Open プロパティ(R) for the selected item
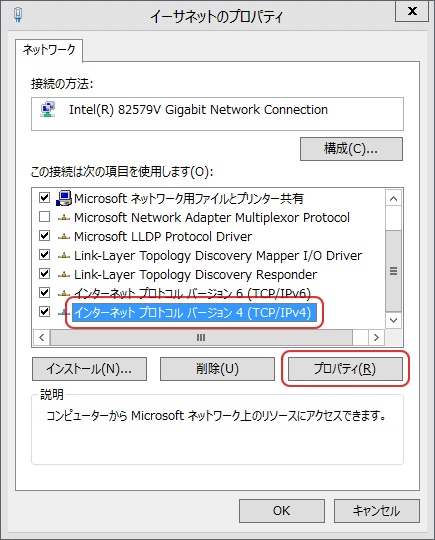The height and width of the screenshot is (540, 435). (x=345, y=369)
